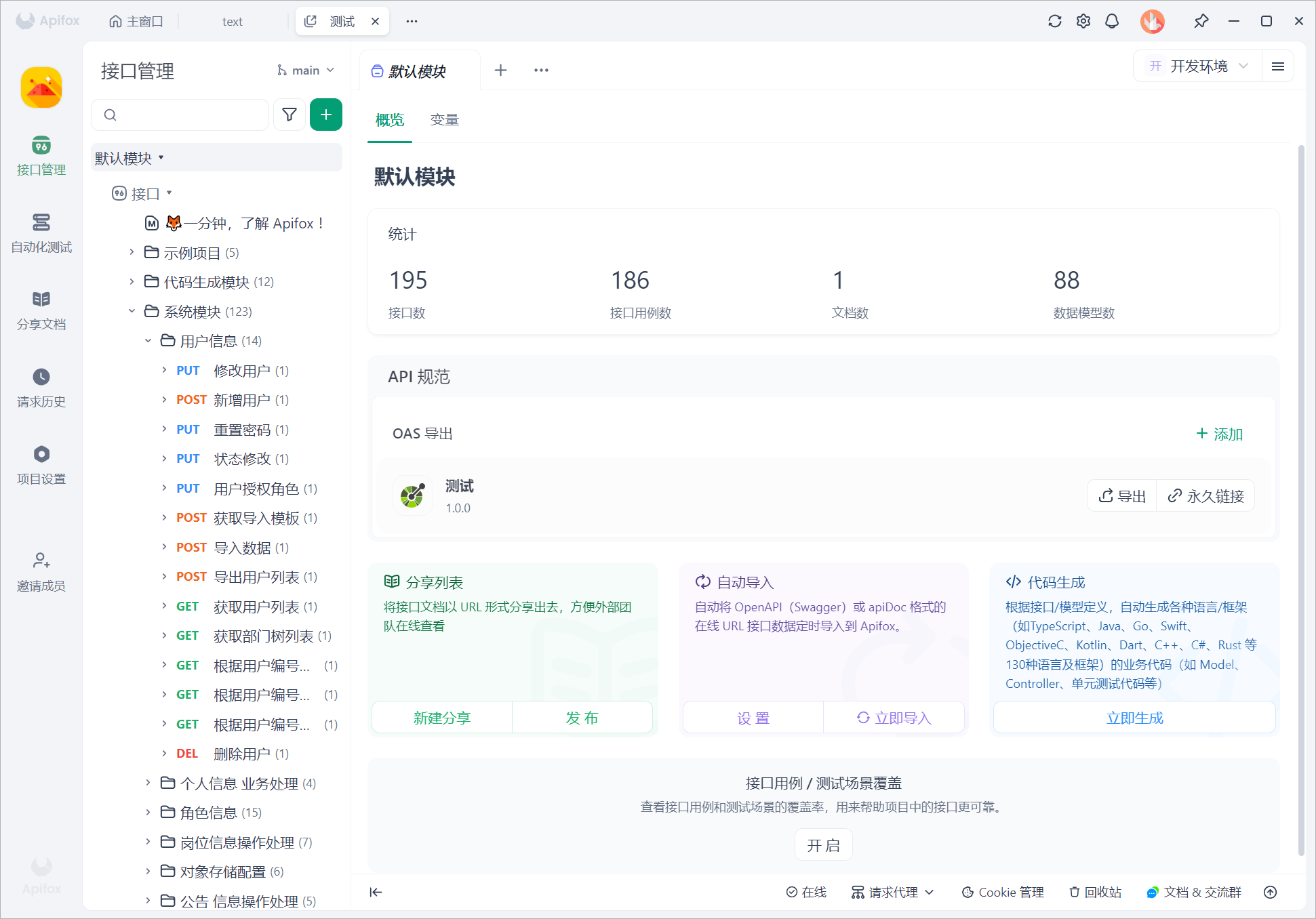Click the refresh sync icon

click(1054, 21)
